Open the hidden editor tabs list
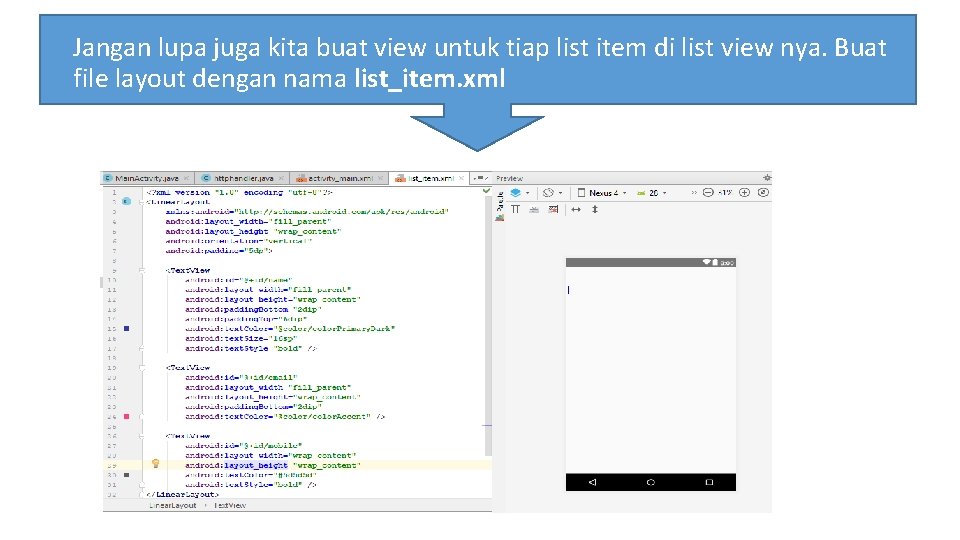This screenshot has width=960, height=540. (x=480, y=178)
